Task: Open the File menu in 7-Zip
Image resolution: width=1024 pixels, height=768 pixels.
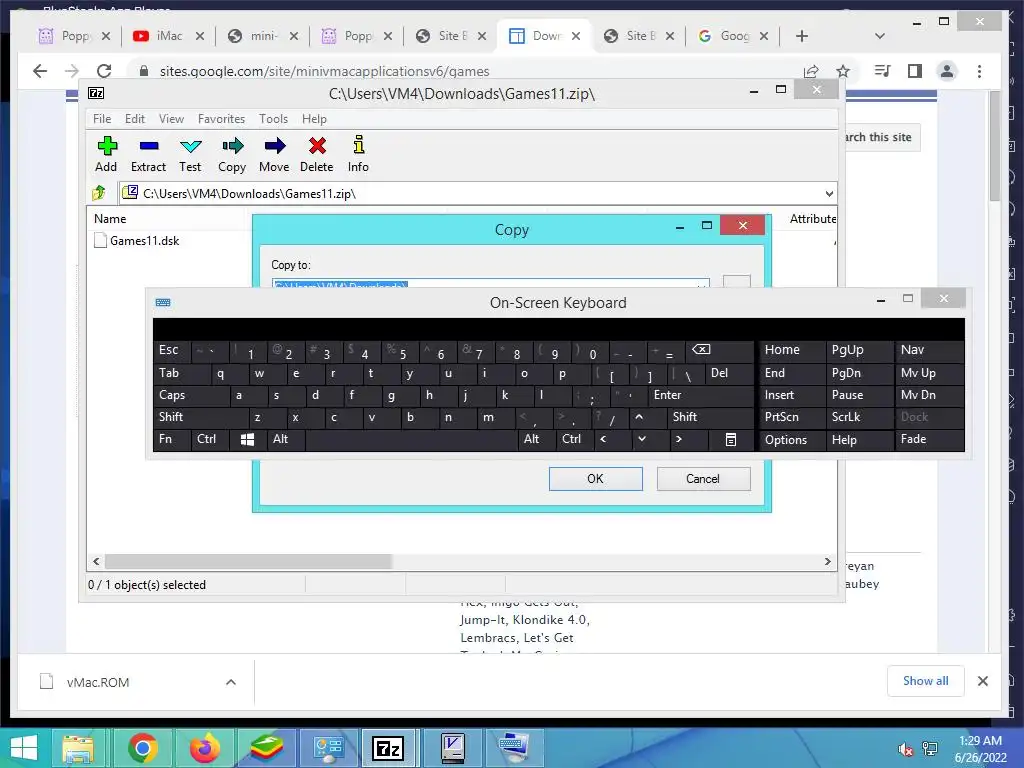Action: pyautogui.click(x=102, y=119)
